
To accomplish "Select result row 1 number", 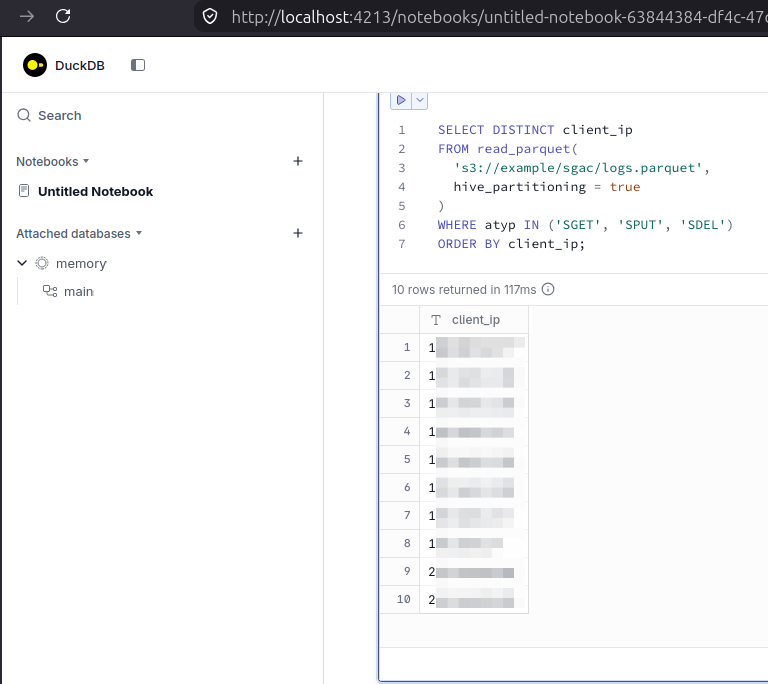I will click(x=407, y=347).
